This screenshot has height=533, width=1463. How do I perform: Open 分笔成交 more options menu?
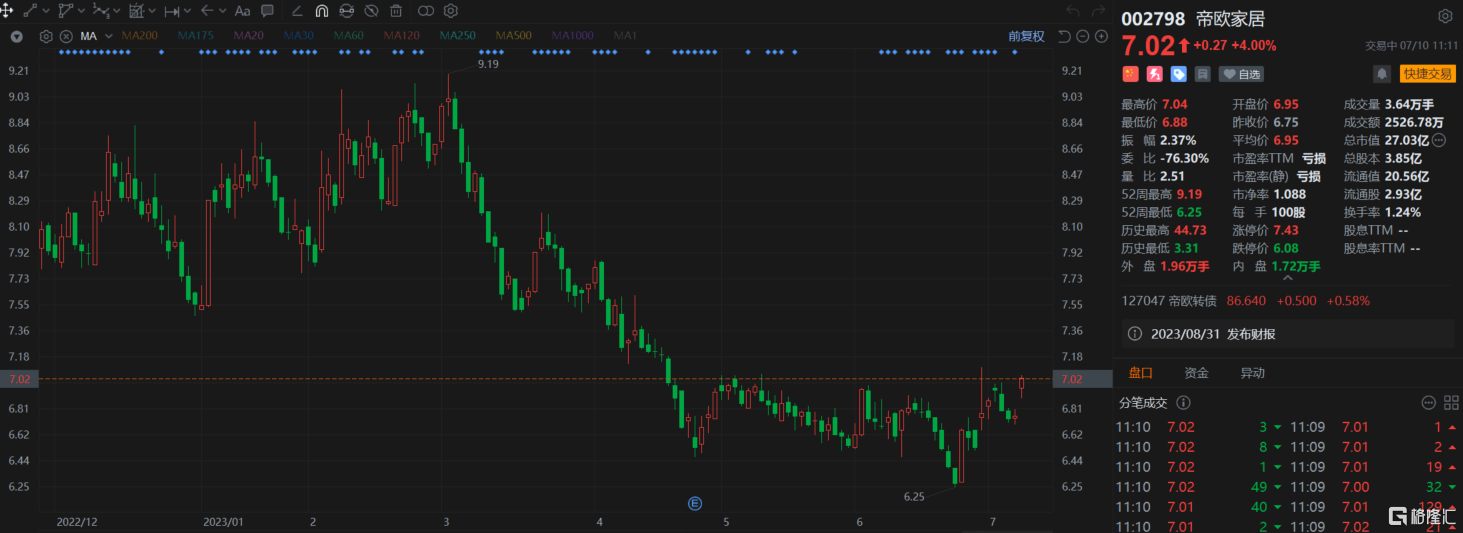click(1428, 402)
